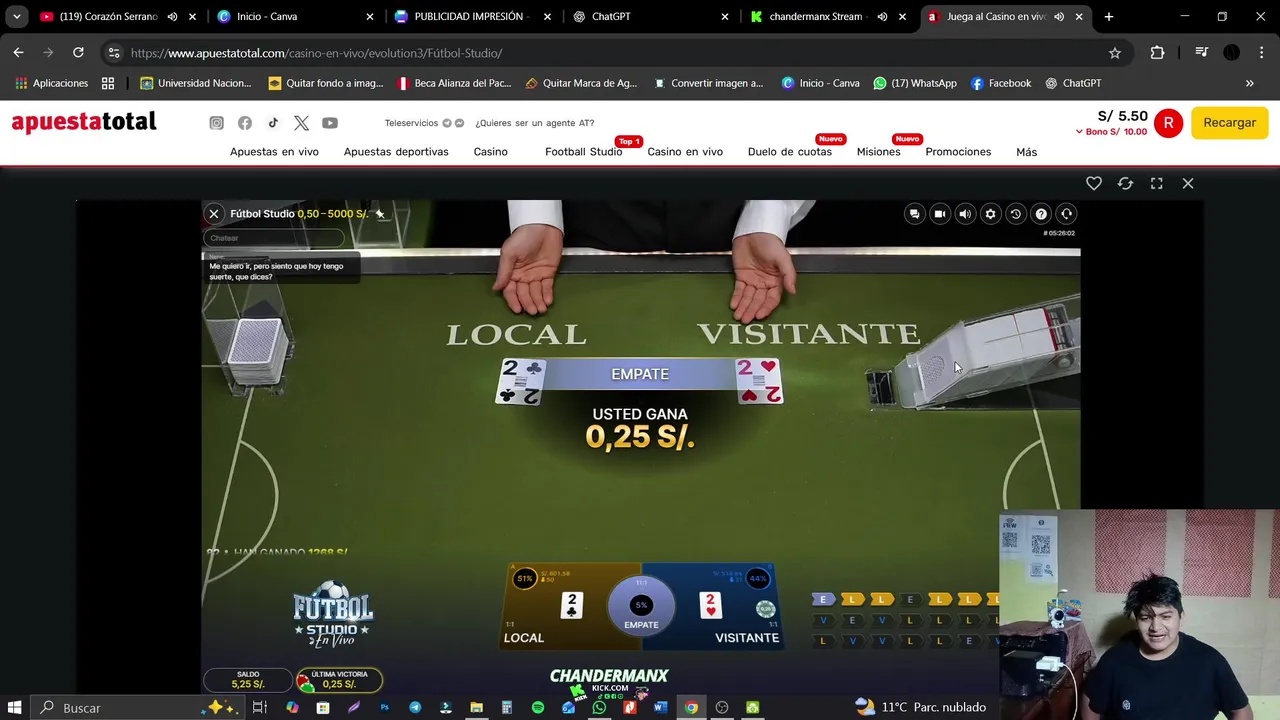
Task: Enter fullscreen mode for the game
Action: tap(1156, 183)
